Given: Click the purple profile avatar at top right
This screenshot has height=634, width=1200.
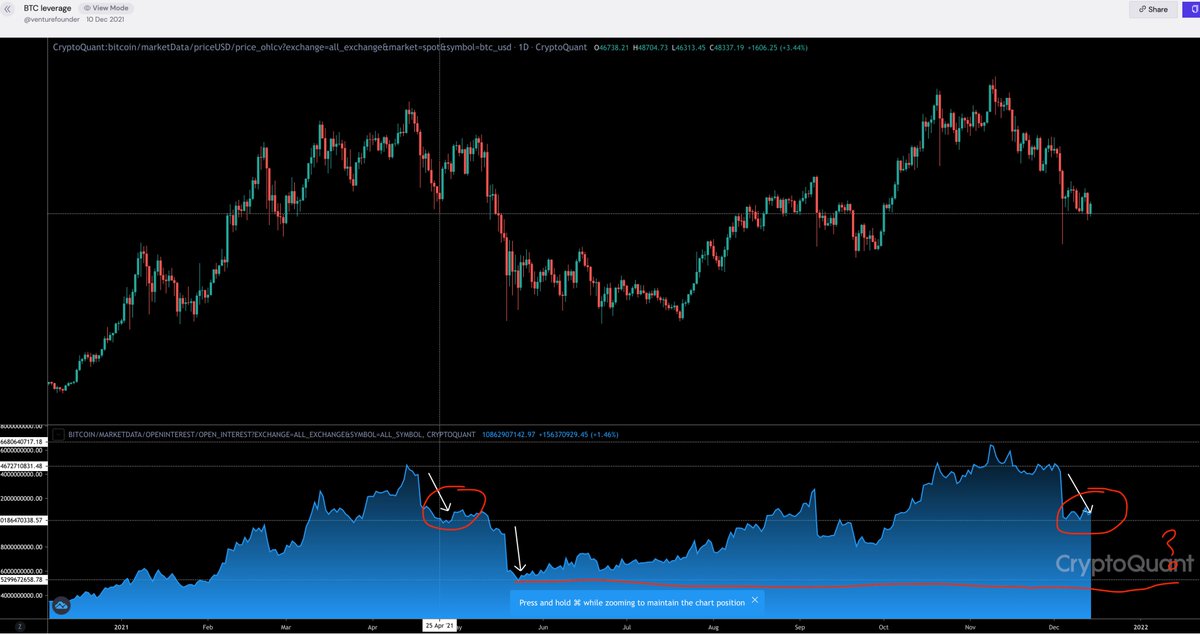Looking at the screenshot, I should coord(1189,9).
